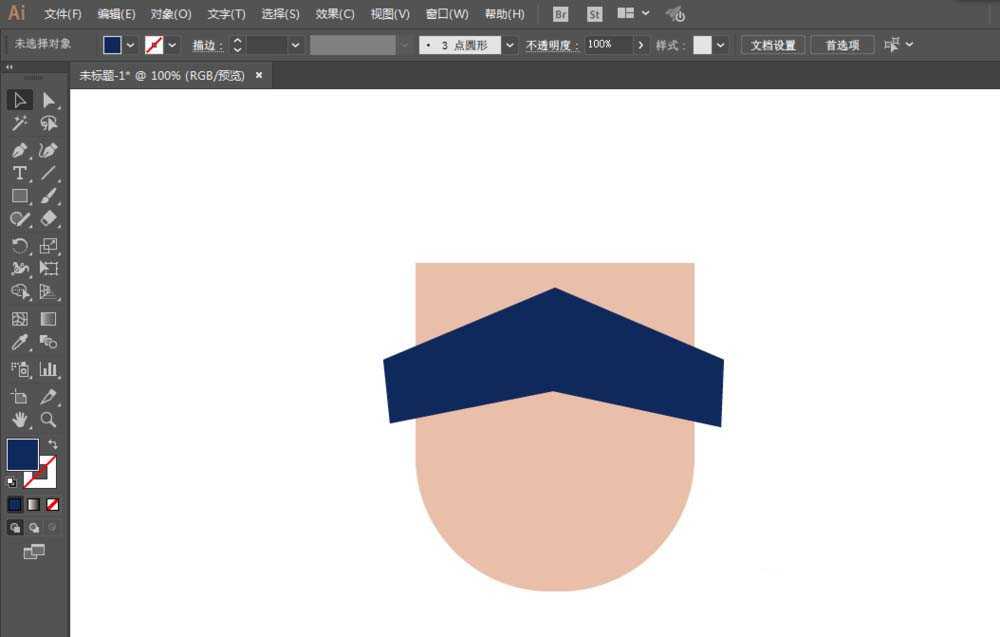The height and width of the screenshot is (637, 1000).
Task: Swap fill and stroke colors
Action: (x=53, y=444)
